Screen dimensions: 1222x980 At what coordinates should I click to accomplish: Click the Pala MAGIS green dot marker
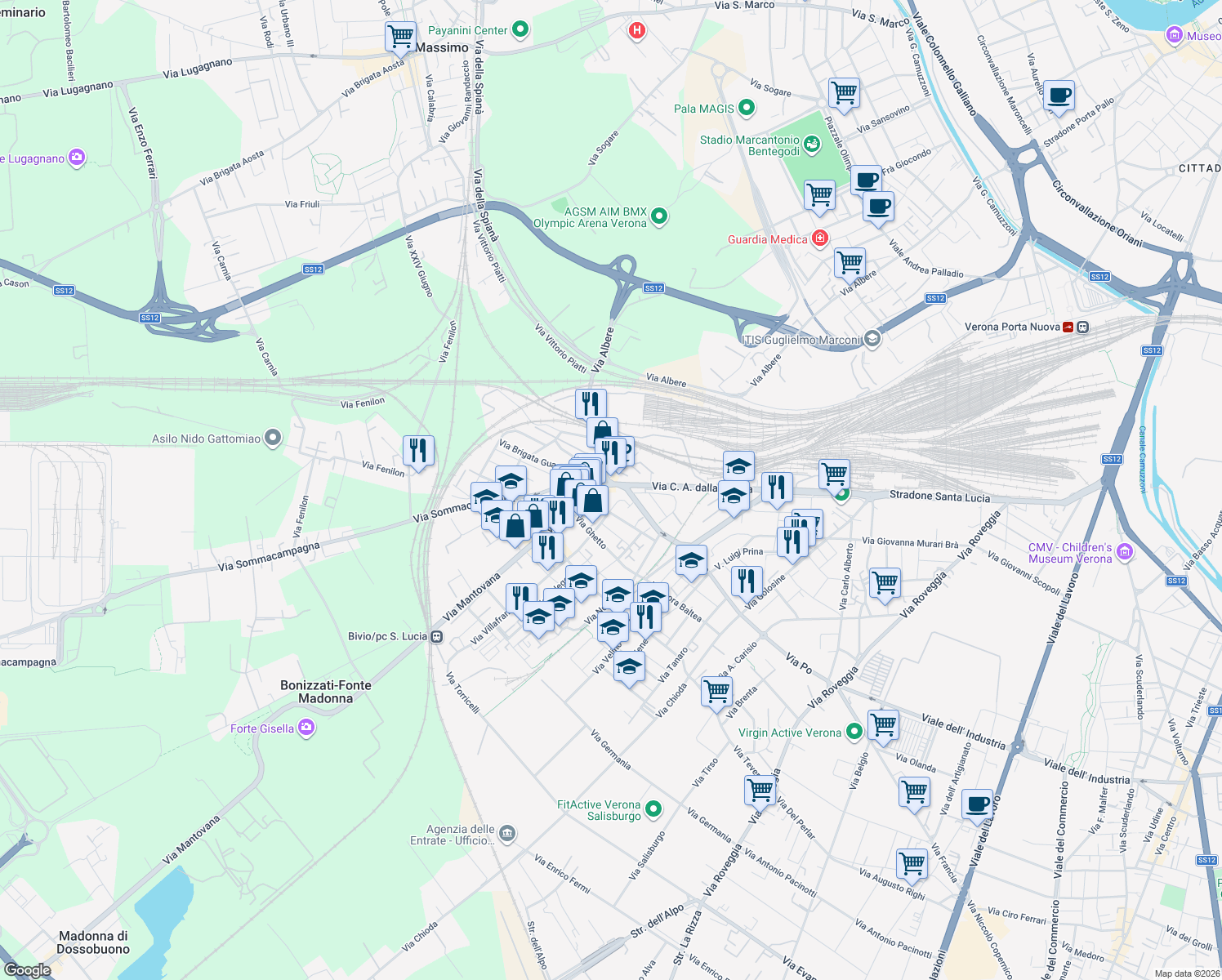[x=747, y=108]
